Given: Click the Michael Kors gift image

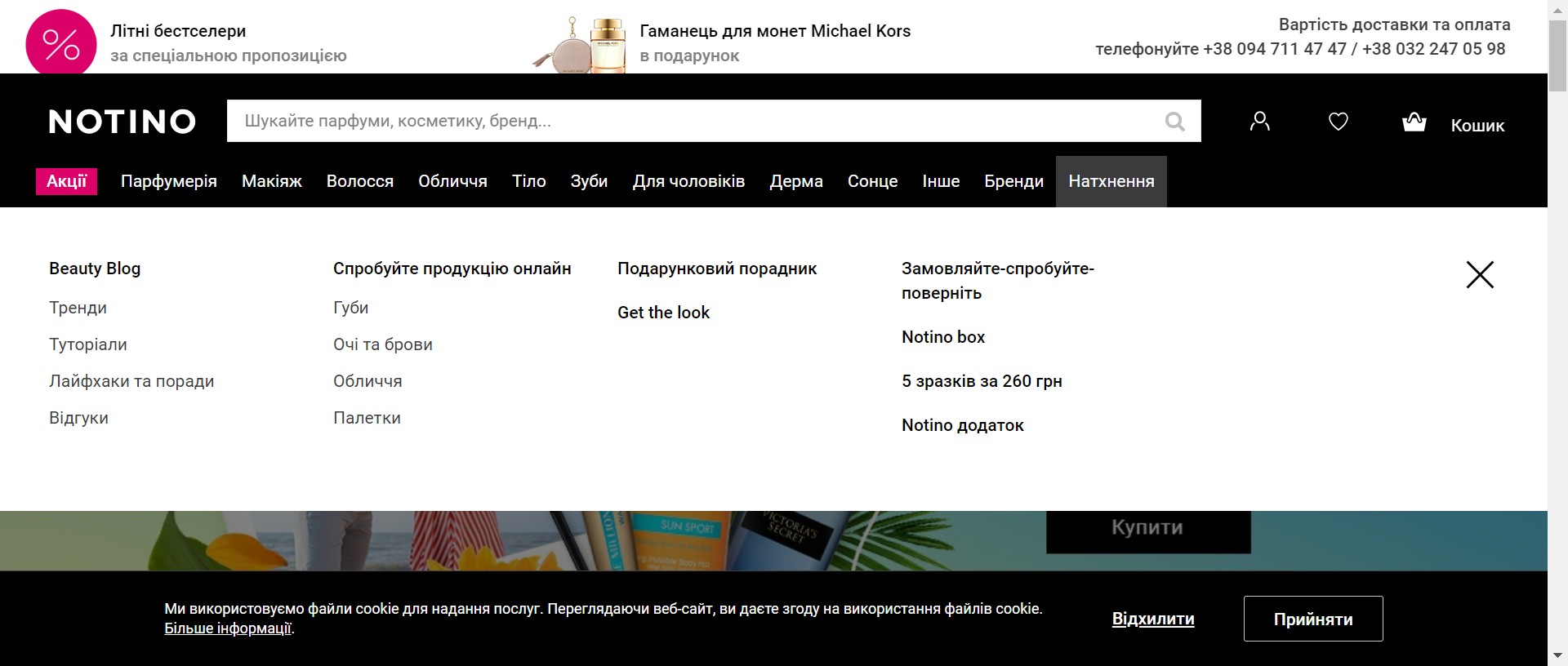Looking at the screenshot, I should click(x=581, y=45).
